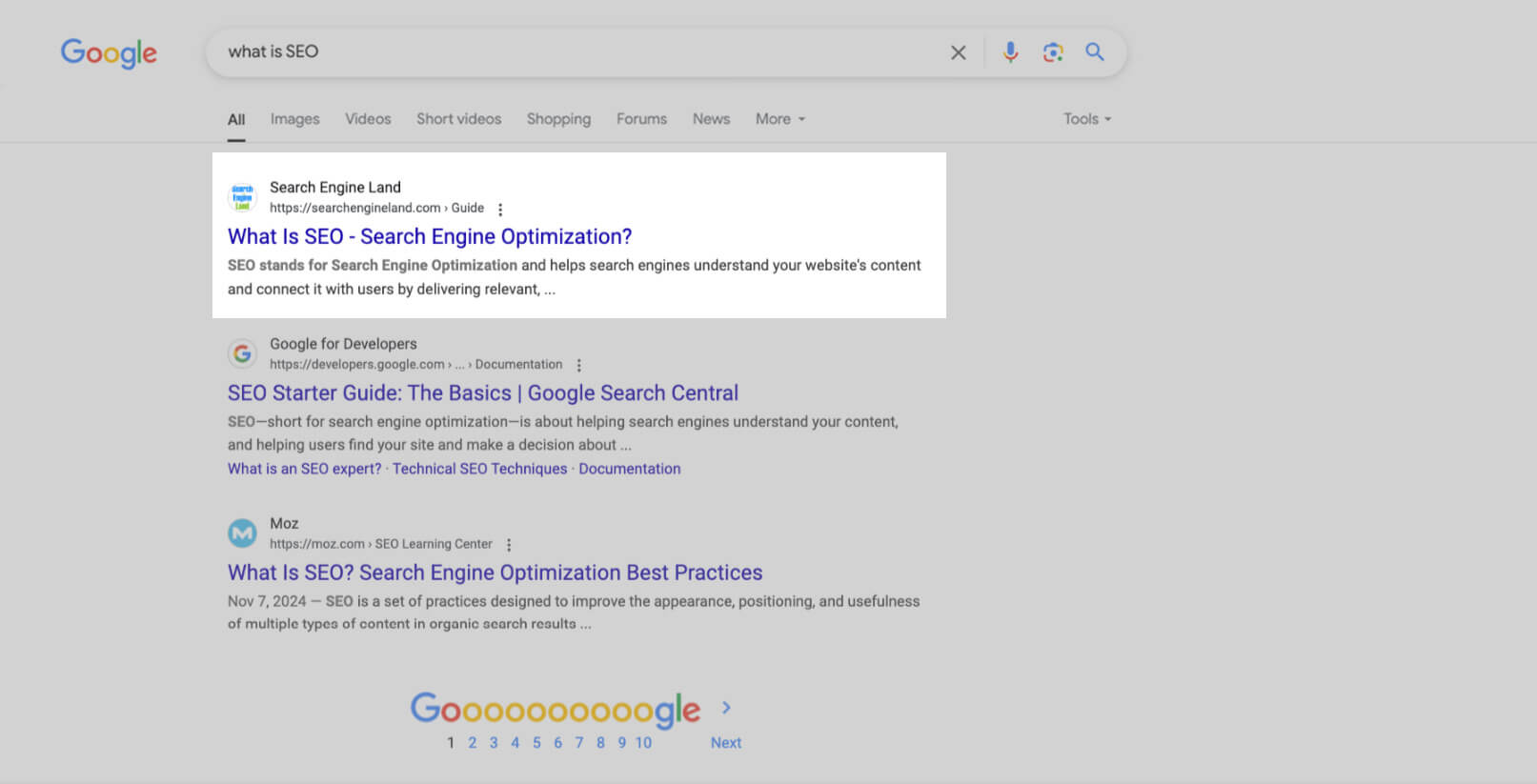Open 'Technical SEO Techniques' sitelink
This screenshot has width=1537, height=784.
pos(479,469)
